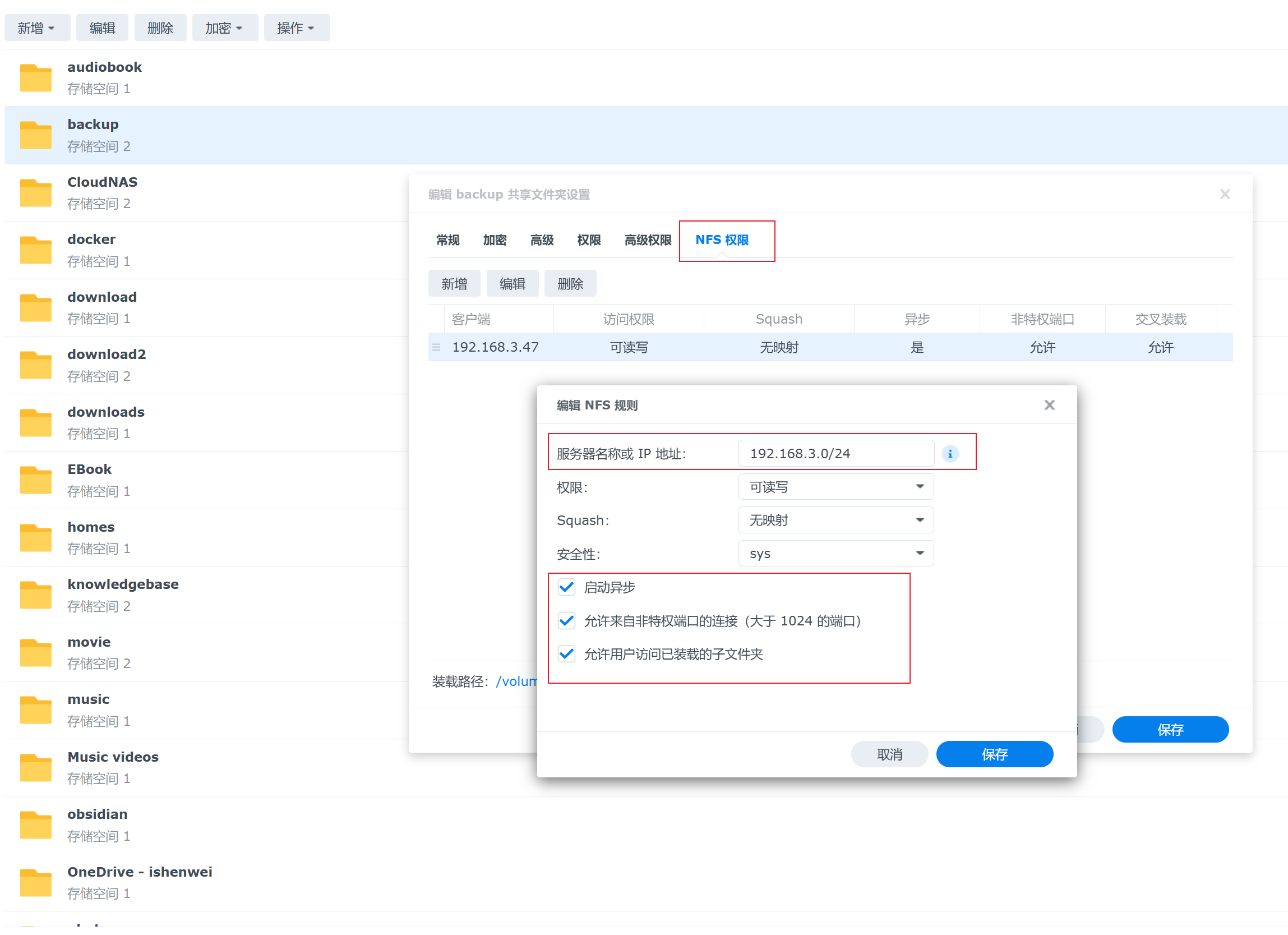
Task: Open the 常规 tab
Action: (x=447, y=240)
